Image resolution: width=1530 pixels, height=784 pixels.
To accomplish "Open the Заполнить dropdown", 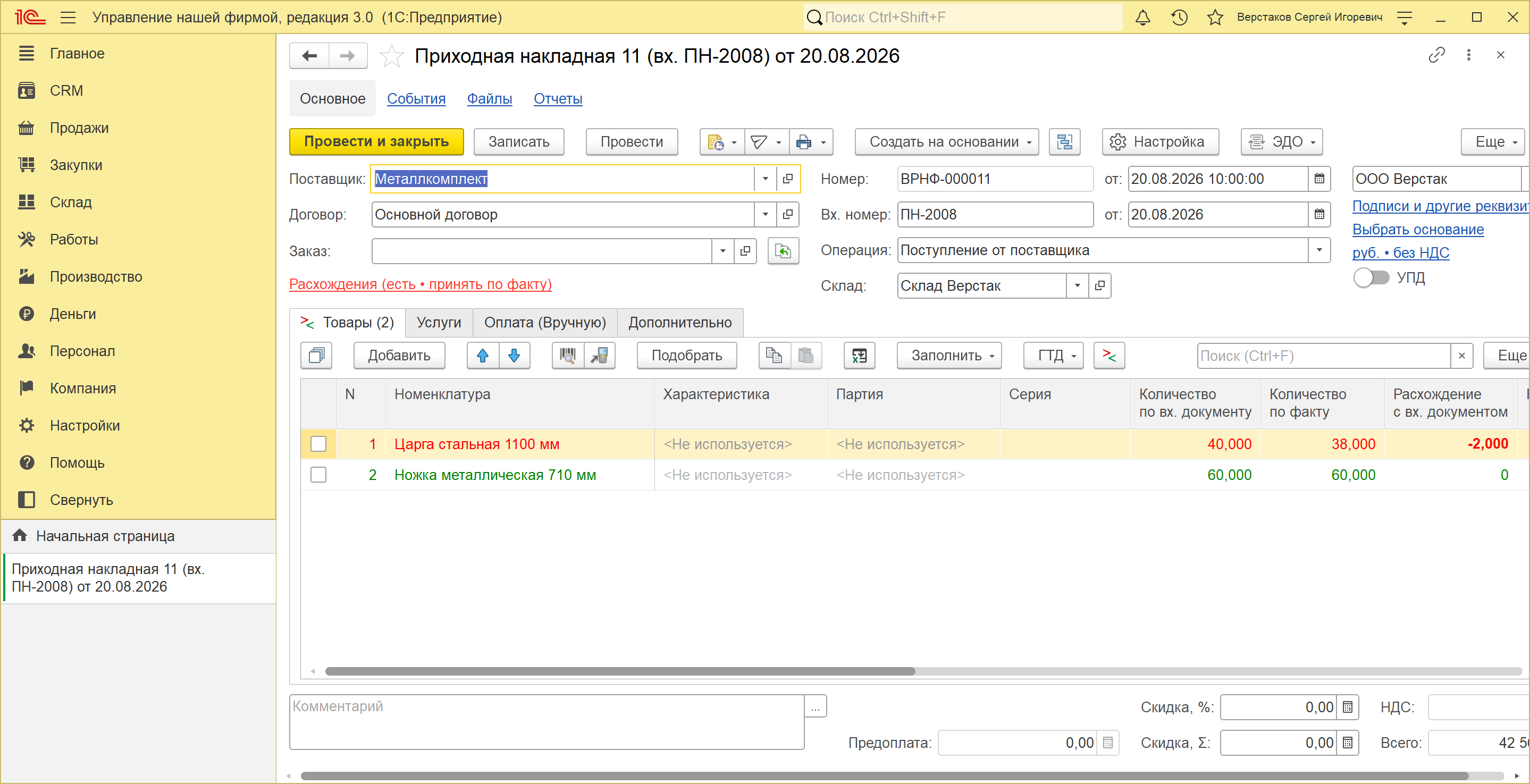I will (949, 356).
